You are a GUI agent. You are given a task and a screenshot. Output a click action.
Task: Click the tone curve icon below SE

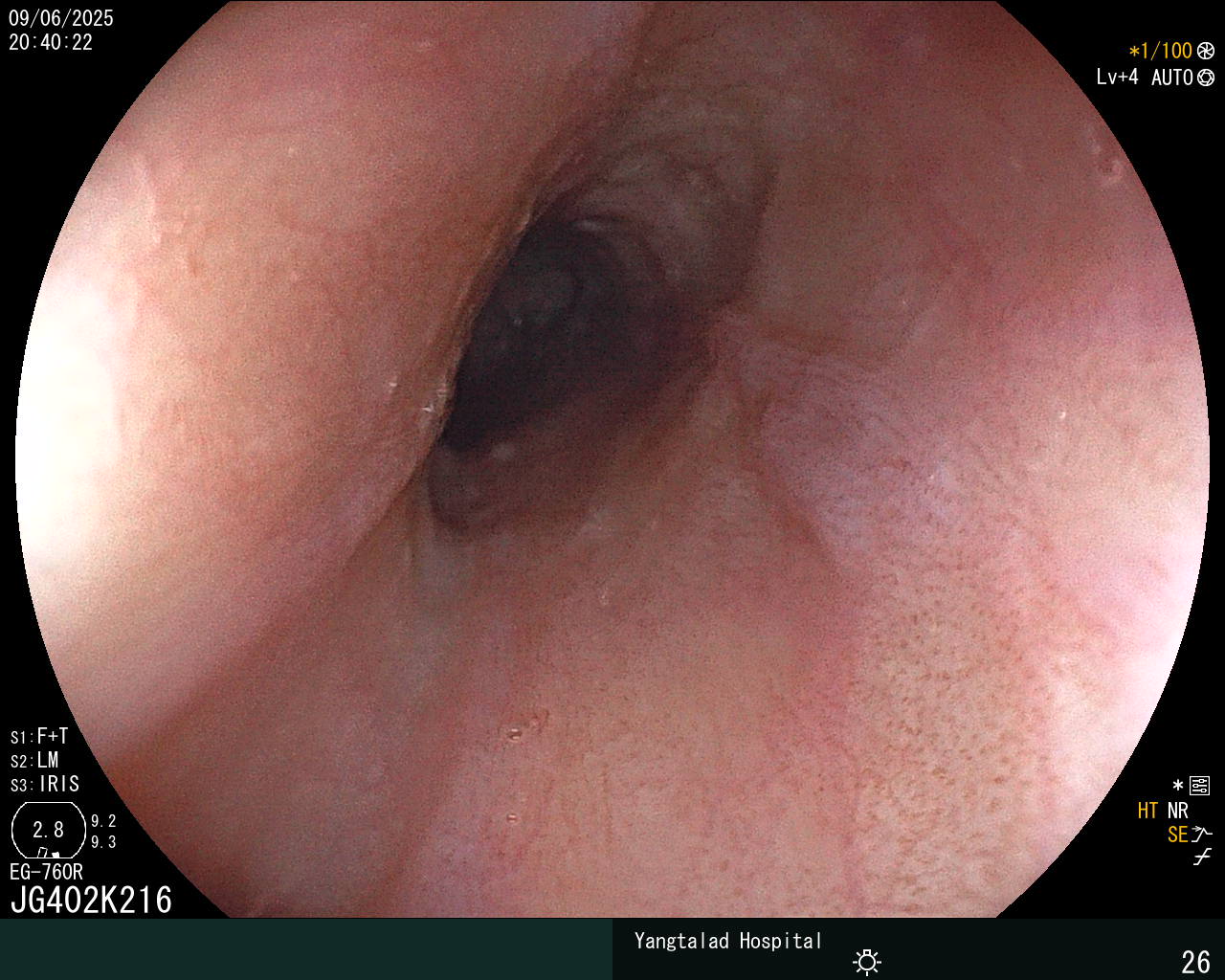point(1202,857)
